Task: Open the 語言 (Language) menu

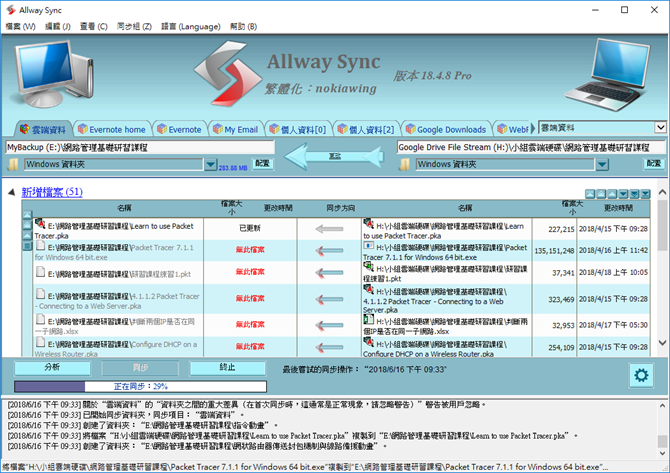Action: [191, 26]
